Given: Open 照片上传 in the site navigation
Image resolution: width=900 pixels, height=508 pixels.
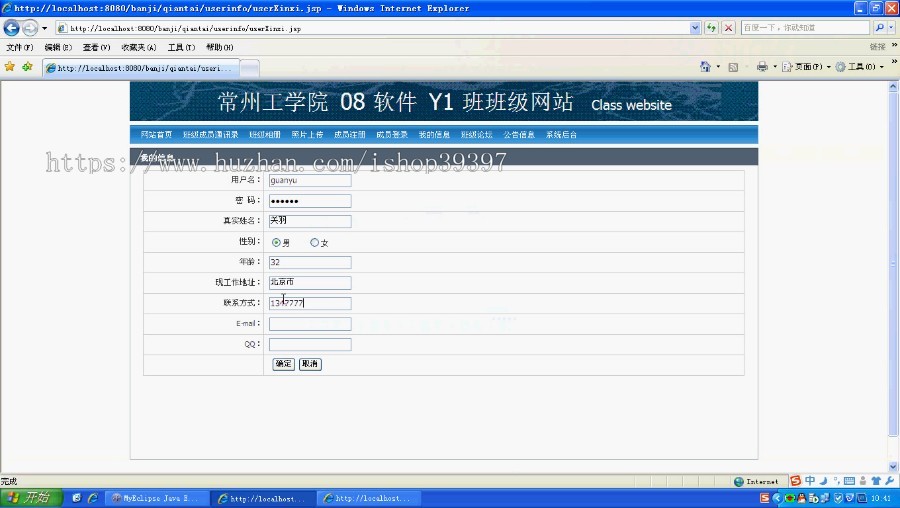Looking at the screenshot, I should pyautogui.click(x=307, y=134).
